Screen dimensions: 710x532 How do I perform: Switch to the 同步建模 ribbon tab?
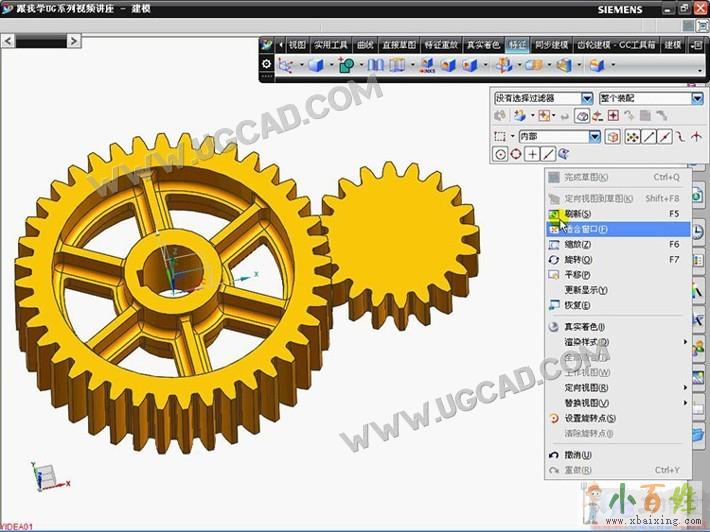coord(551,45)
